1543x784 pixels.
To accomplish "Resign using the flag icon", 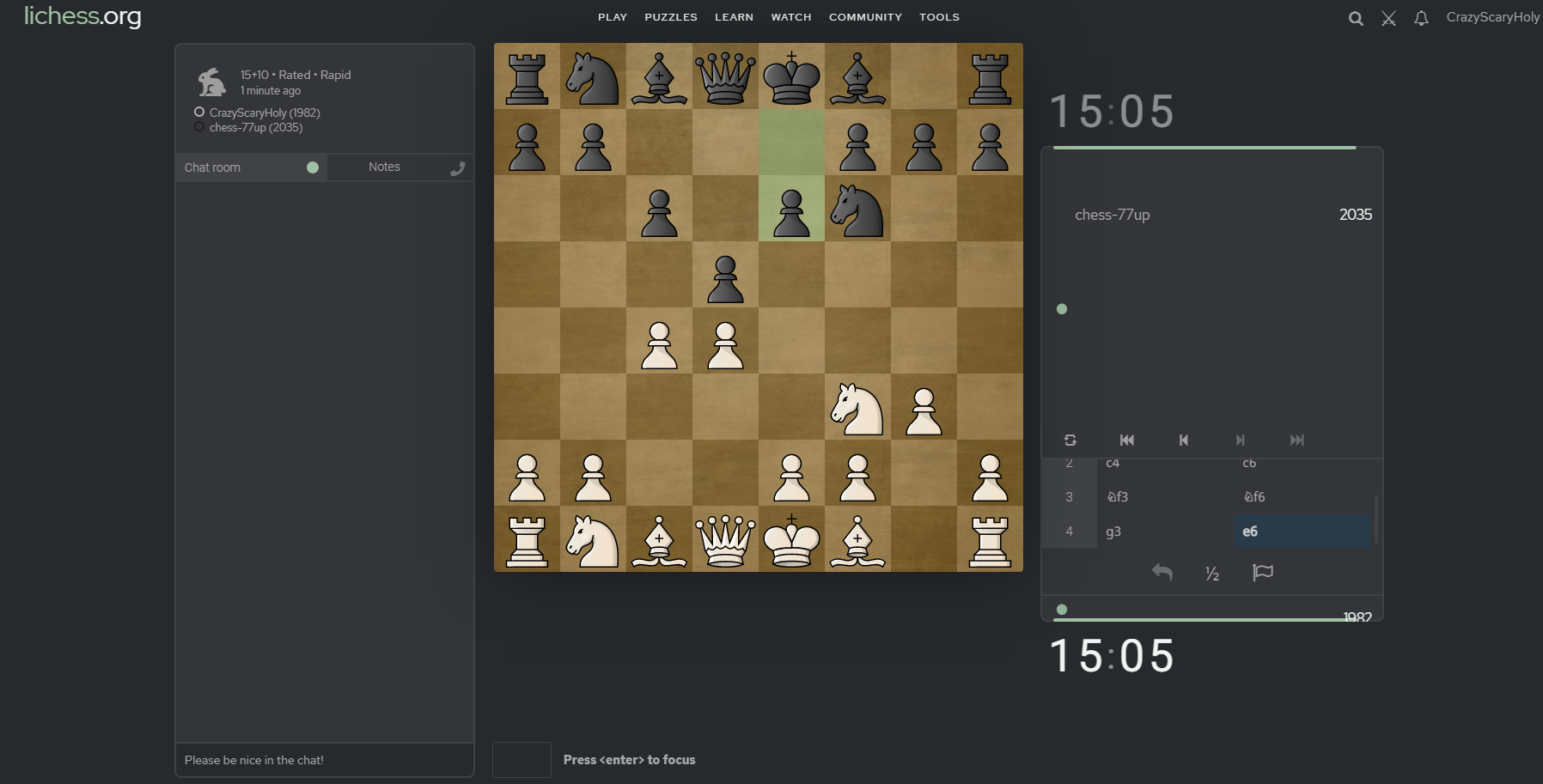I will coord(1263,572).
